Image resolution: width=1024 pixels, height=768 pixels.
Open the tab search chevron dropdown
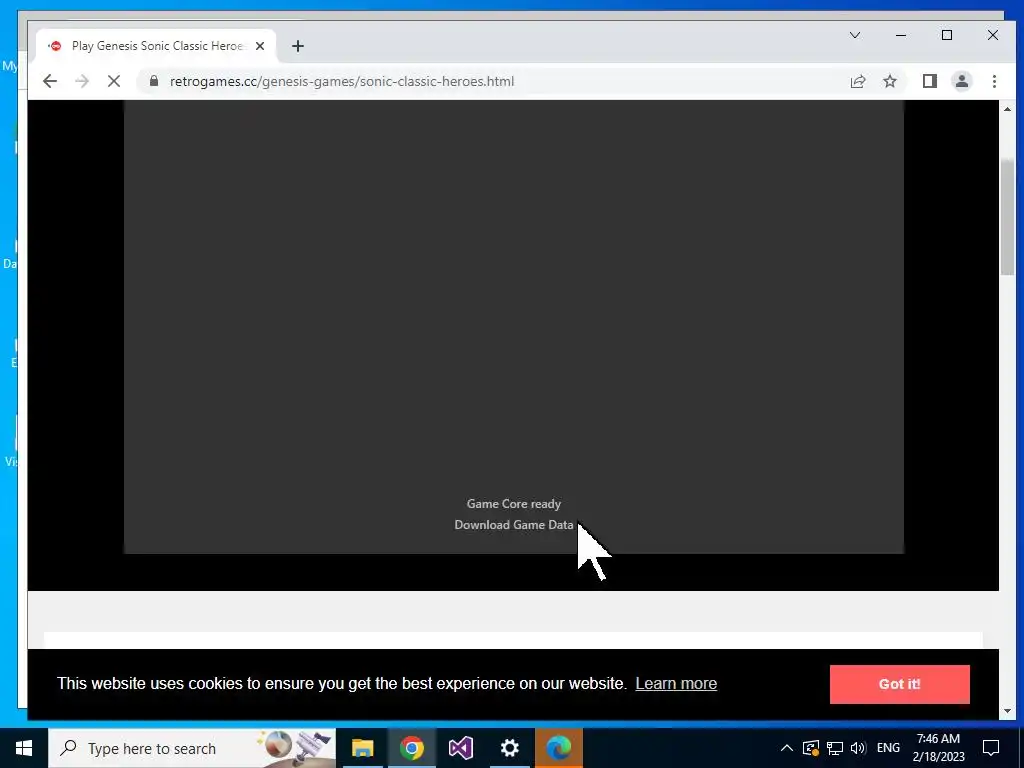coord(854,35)
